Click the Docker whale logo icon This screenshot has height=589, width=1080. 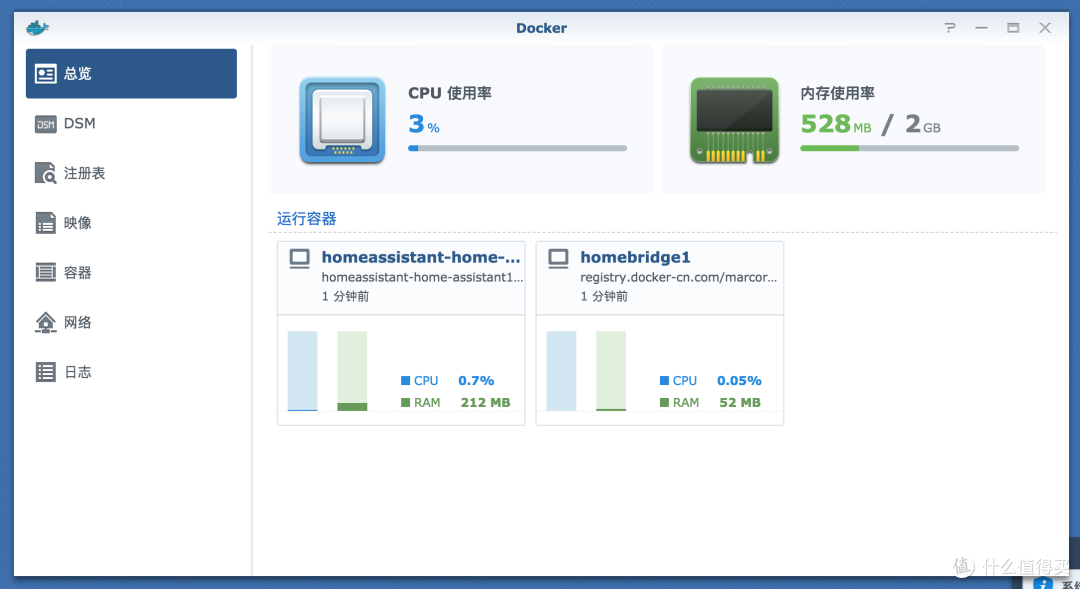37,28
